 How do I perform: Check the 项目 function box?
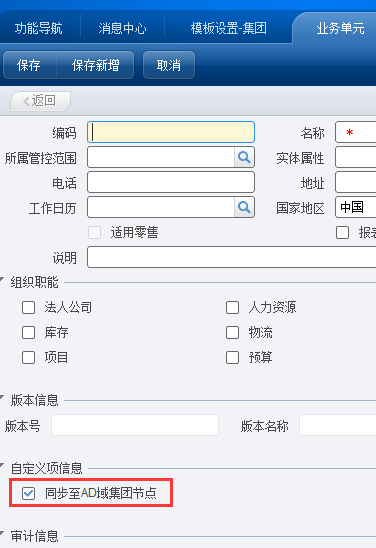click(28, 358)
